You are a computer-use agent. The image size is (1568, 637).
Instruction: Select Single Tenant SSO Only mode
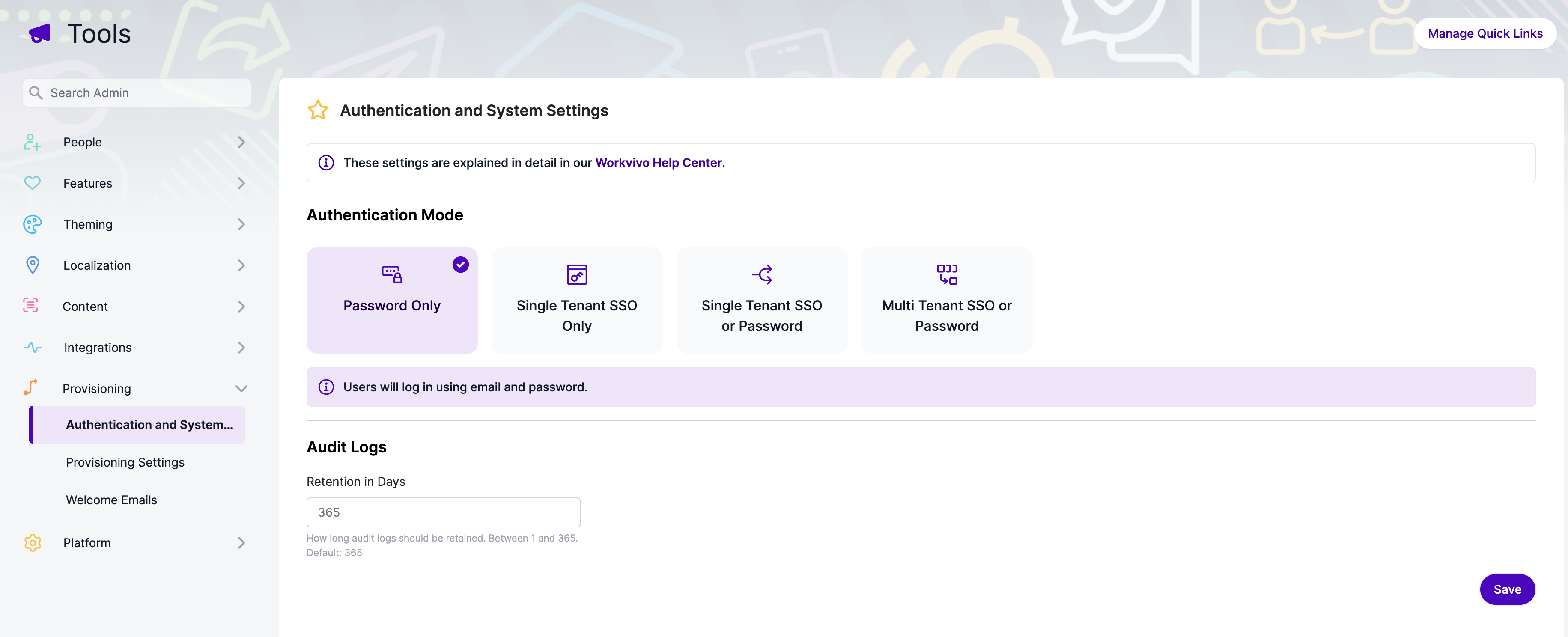point(577,300)
